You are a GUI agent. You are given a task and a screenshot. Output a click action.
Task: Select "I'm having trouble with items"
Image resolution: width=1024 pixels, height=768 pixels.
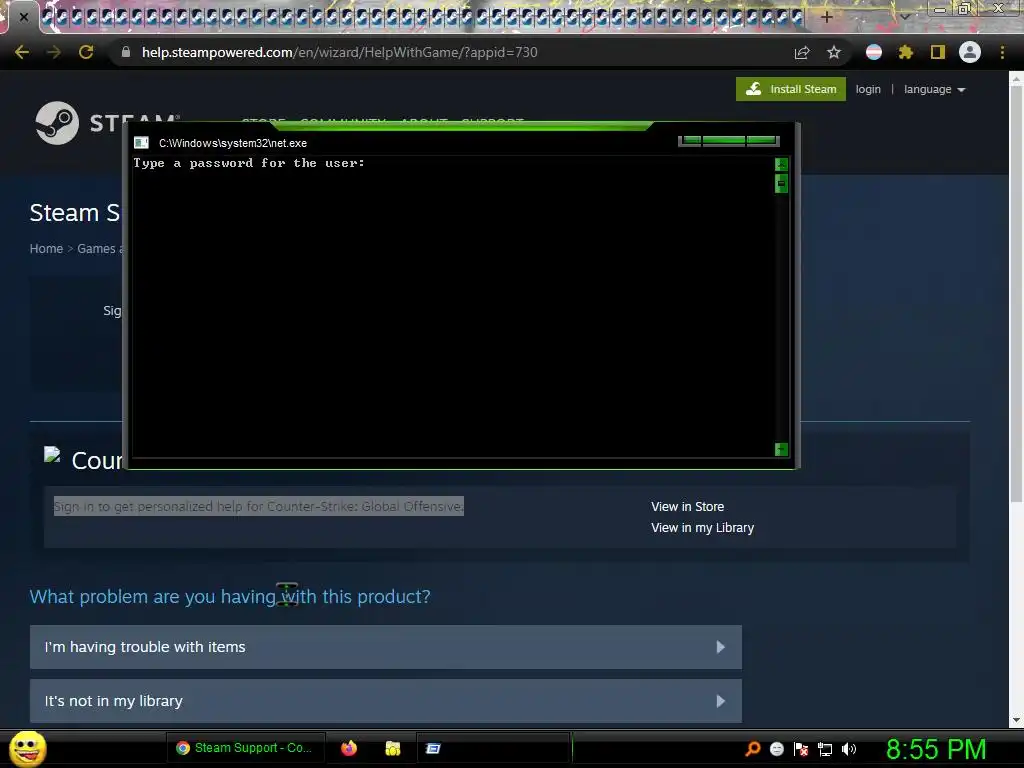tap(385, 647)
